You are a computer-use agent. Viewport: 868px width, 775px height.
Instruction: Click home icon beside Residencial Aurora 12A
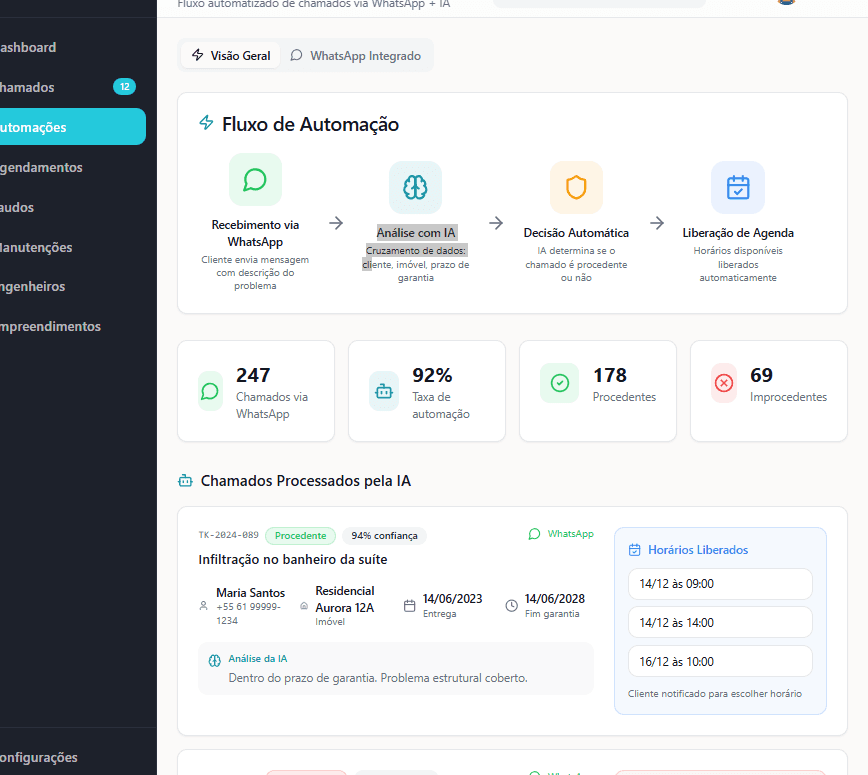[304, 606]
